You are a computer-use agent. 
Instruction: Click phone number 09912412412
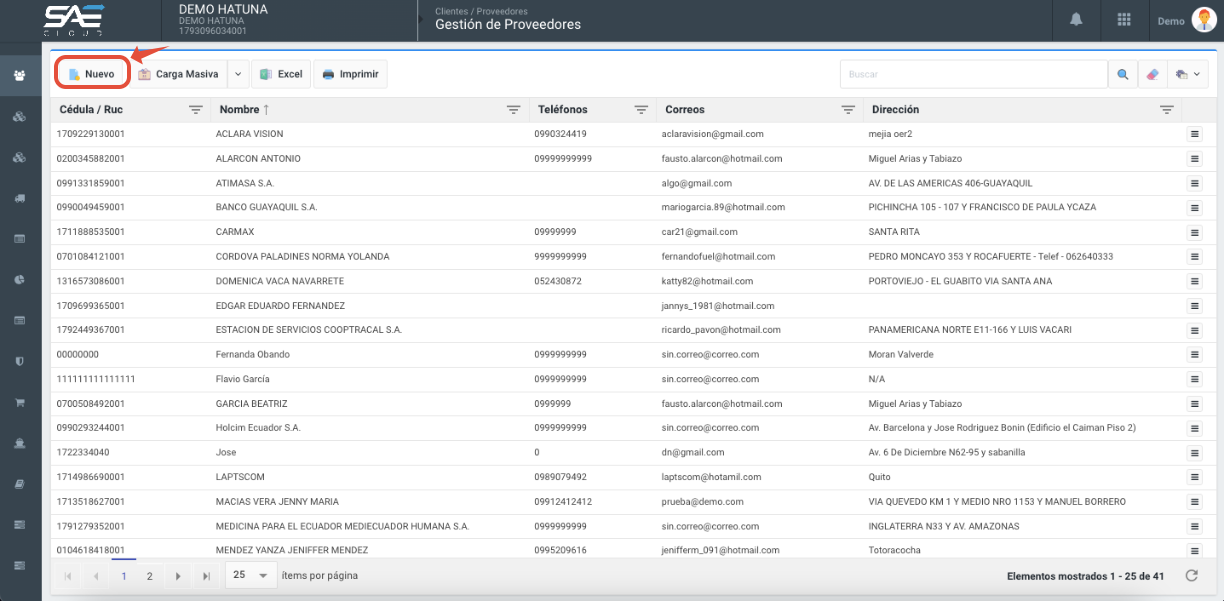pyautogui.click(x=563, y=502)
